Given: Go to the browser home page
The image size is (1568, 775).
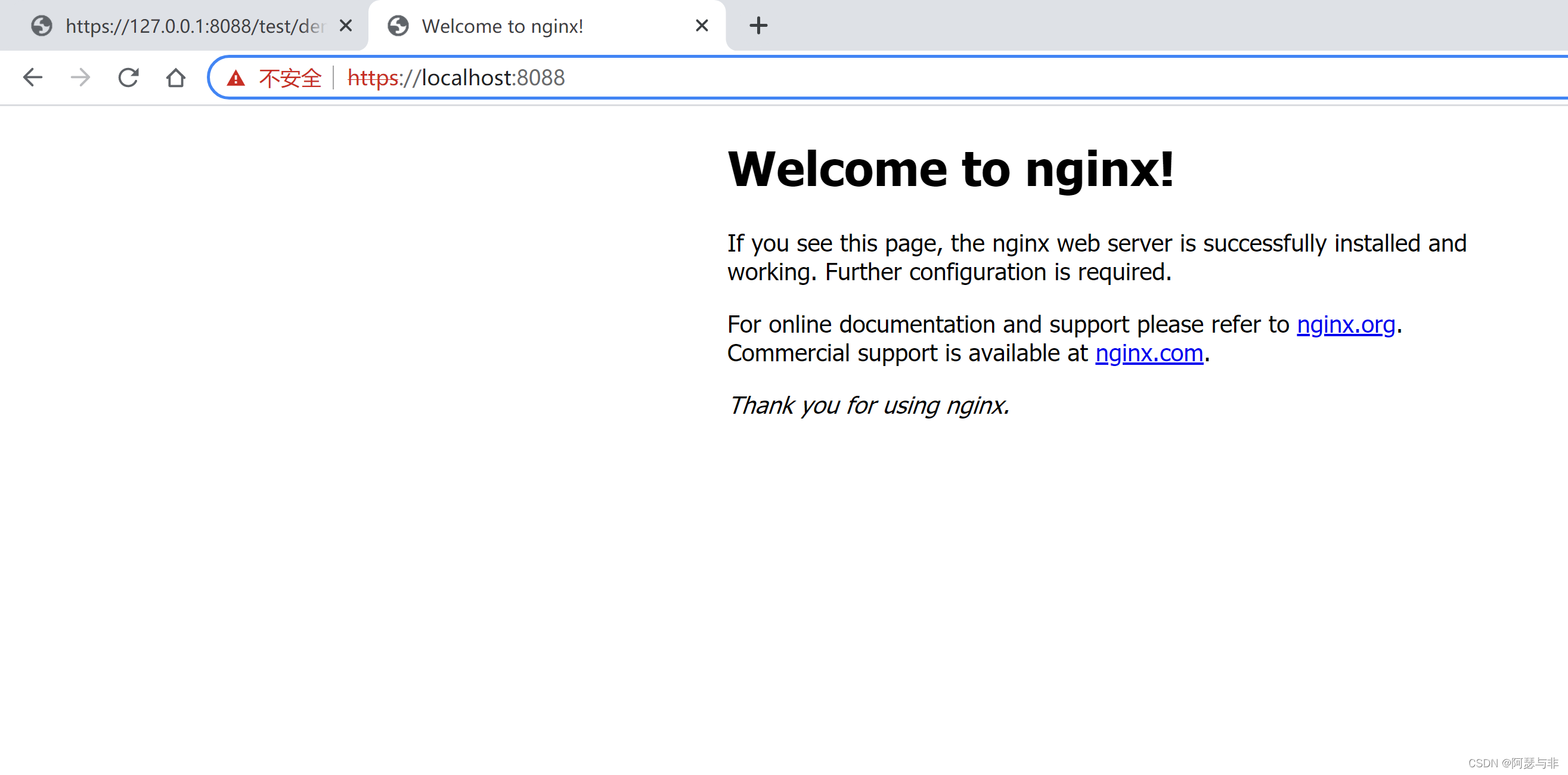Looking at the screenshot, I should click(175, 77).
